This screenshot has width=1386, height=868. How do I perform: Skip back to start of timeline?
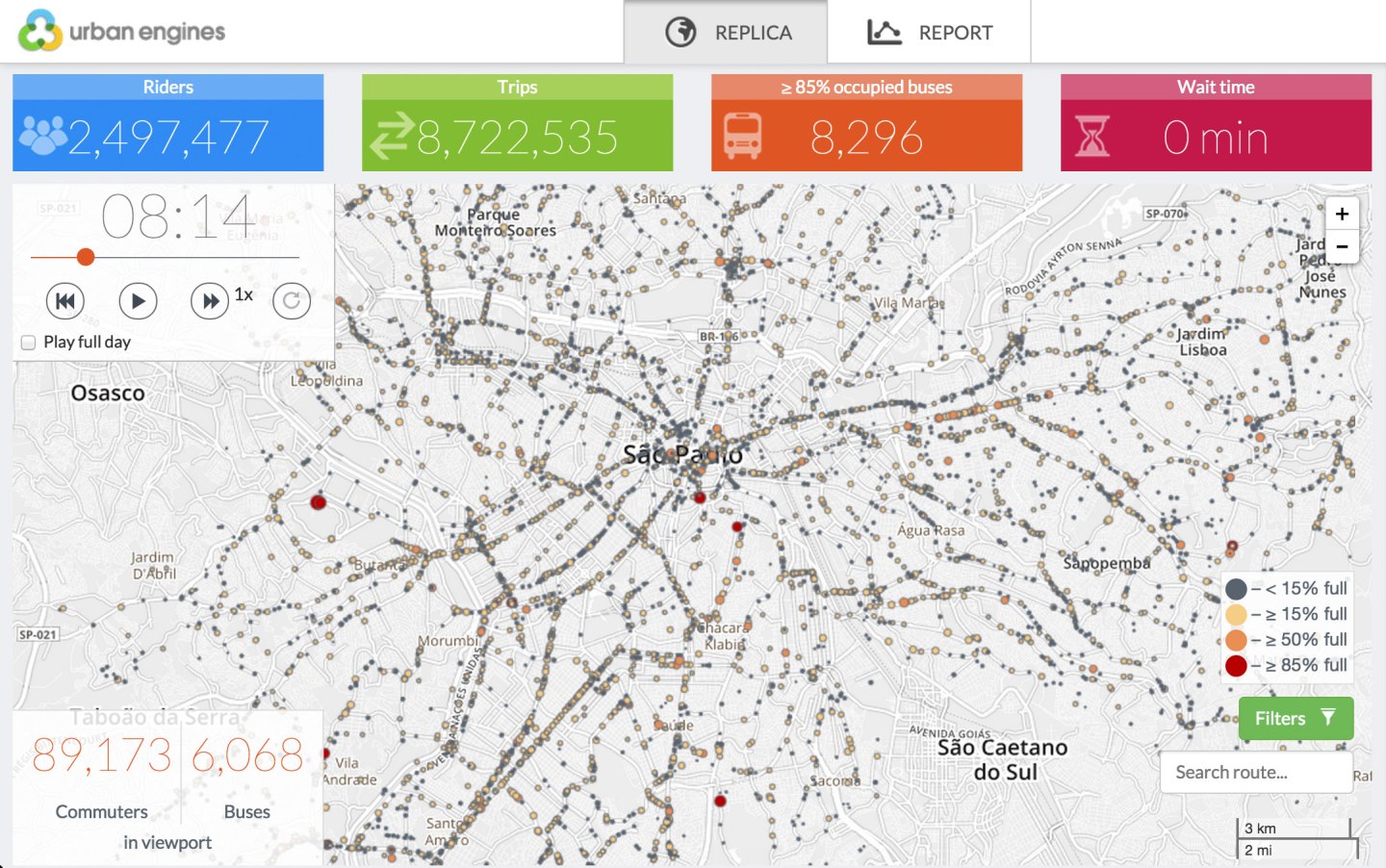click(x=65, y=301)
